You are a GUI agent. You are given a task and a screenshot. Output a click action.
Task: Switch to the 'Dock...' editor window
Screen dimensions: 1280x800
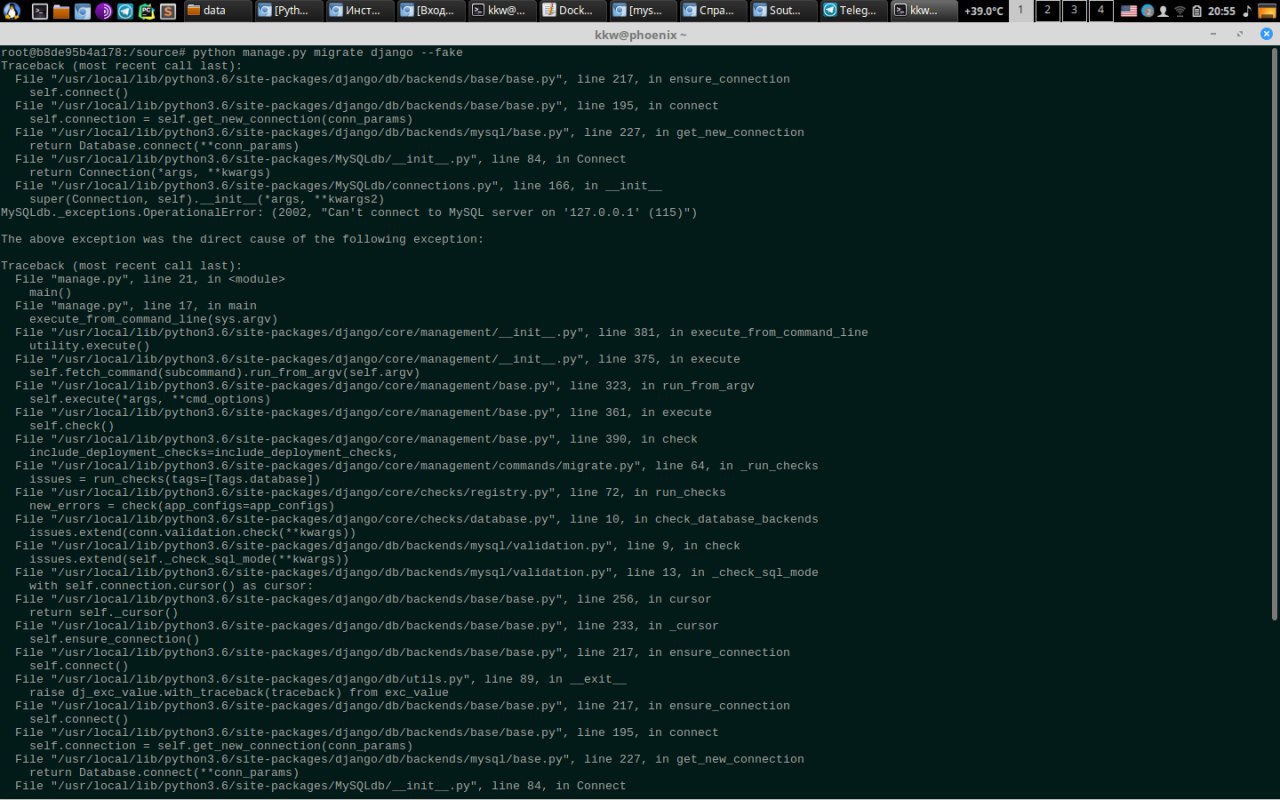[x=573, y=11]
